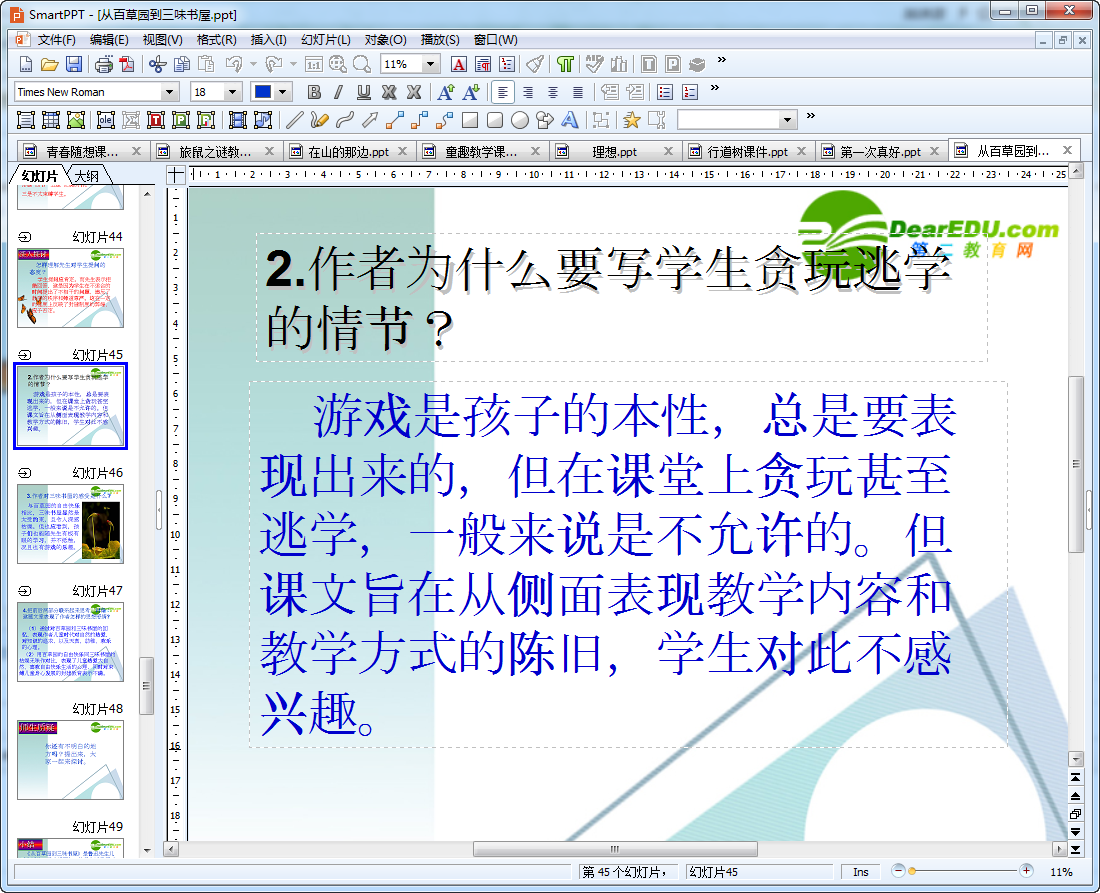Click the zoom in plus button

[x=1026, y=871]
